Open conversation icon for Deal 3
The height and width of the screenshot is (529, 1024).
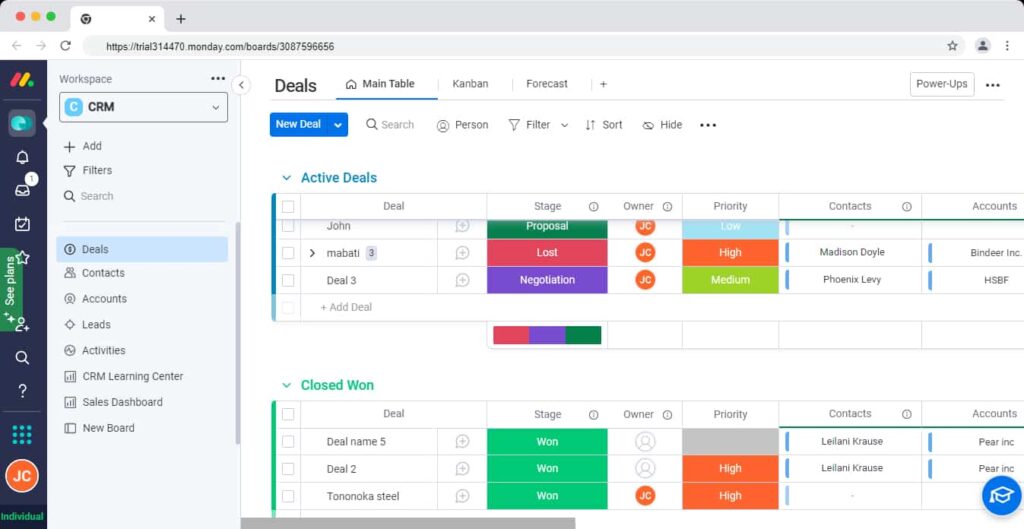pos(462,280)
